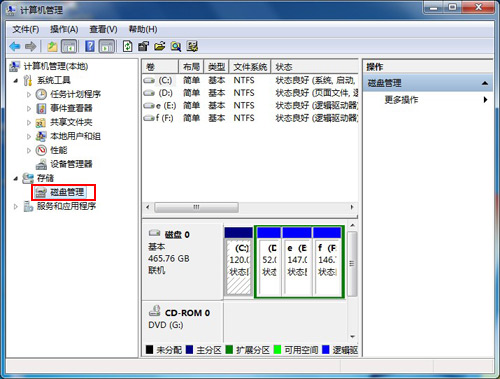
Task: Select 系统工具 in the tree
Action: click(54, 80)
